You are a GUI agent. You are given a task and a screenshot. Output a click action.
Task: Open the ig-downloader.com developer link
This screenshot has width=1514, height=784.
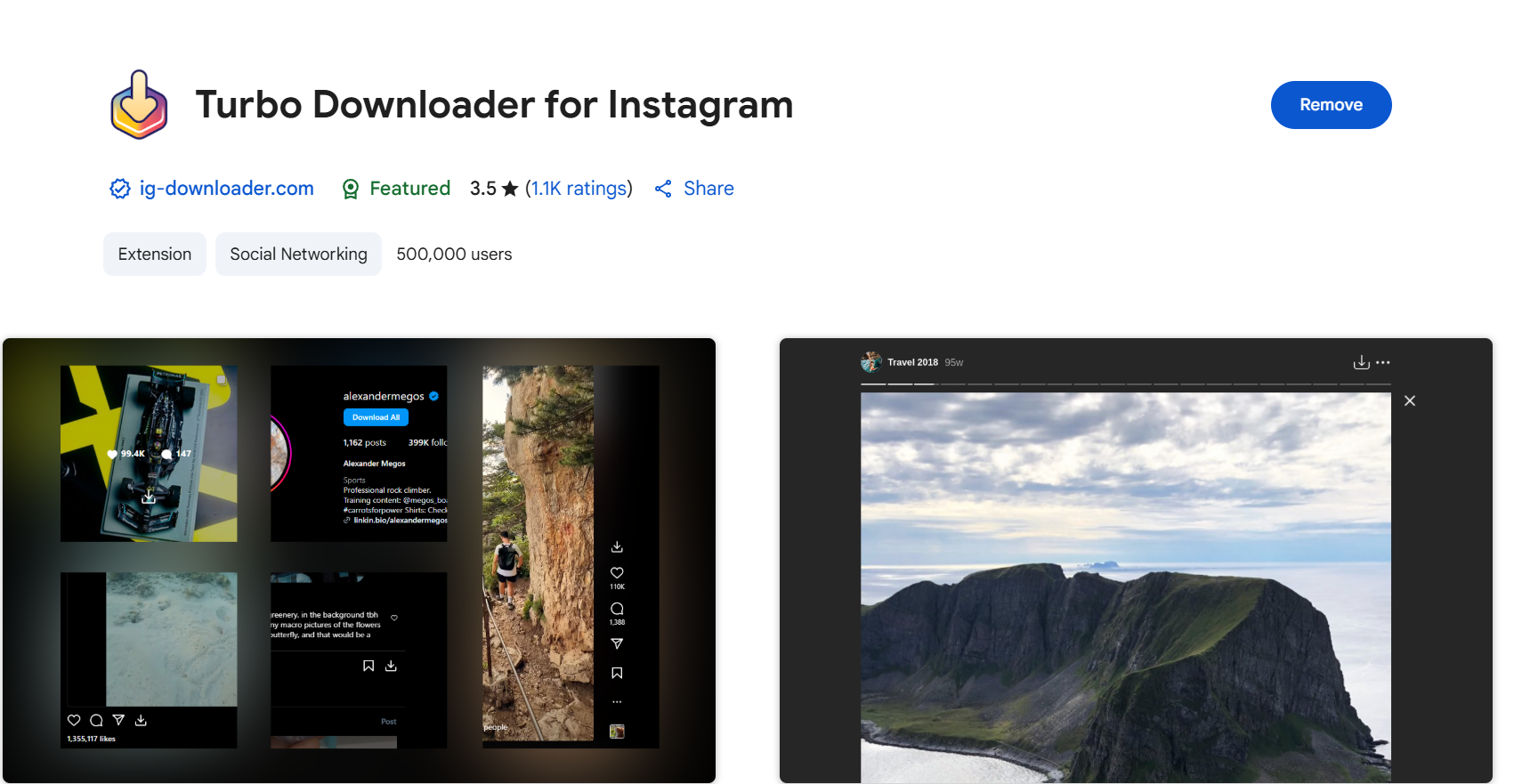(x=226, y=189)
